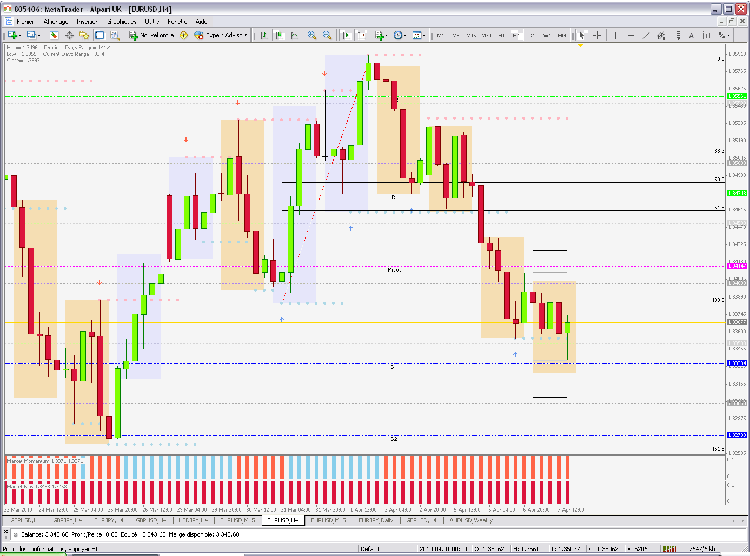Zoom out the chart
Viewport: 750px width, 556px height.
pos(327,35)
